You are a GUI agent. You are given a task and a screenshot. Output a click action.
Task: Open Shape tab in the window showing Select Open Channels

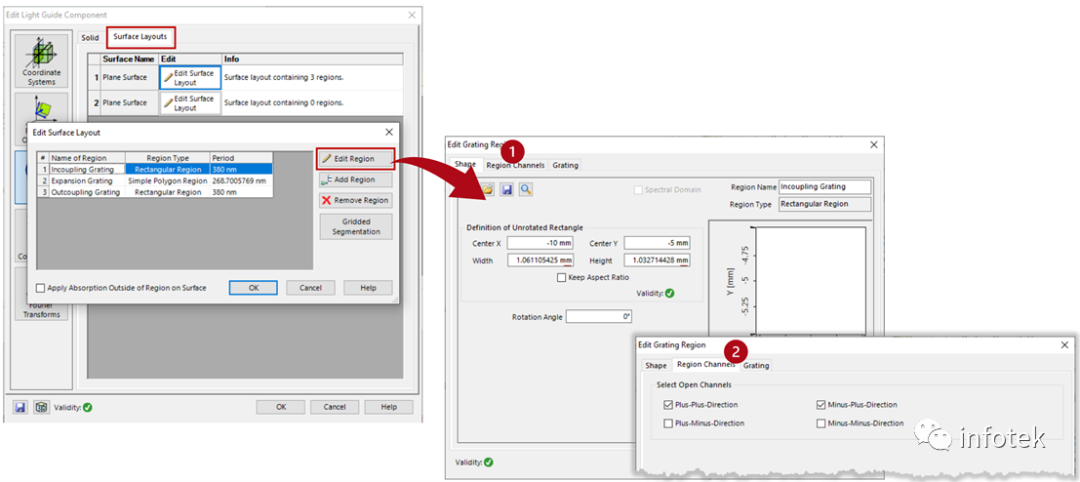[x=656, y=366]
